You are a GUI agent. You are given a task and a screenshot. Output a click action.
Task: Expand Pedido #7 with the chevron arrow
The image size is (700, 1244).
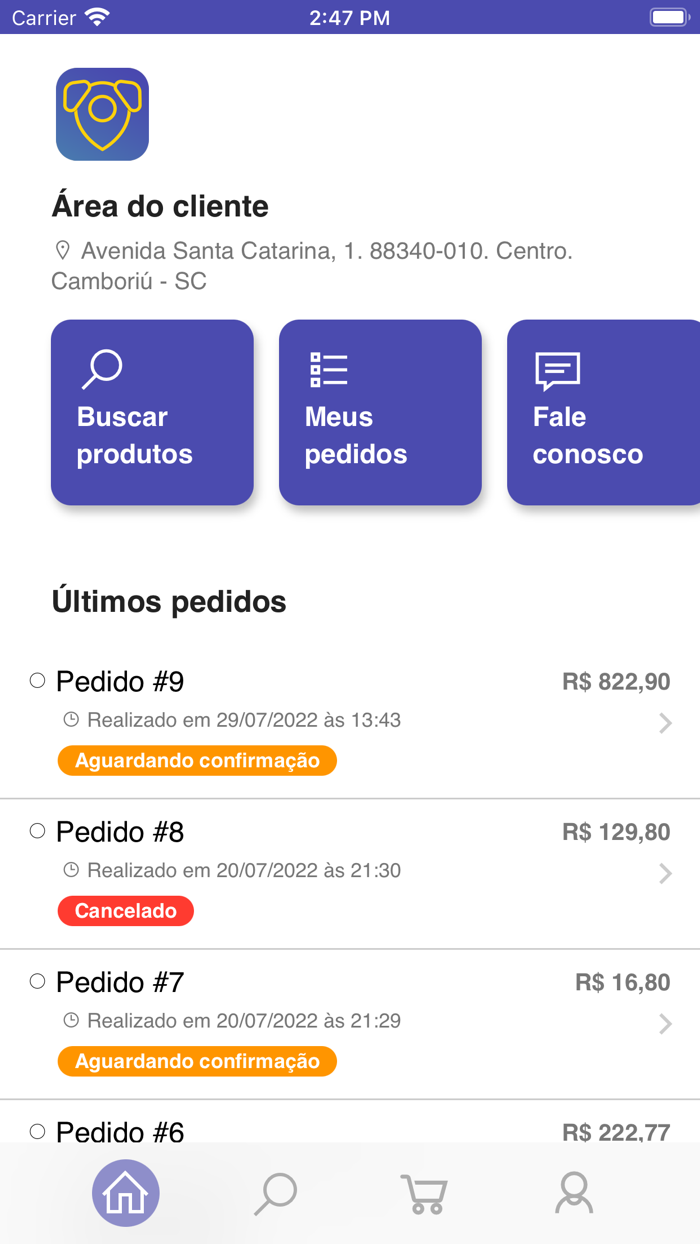(668, 1023)
